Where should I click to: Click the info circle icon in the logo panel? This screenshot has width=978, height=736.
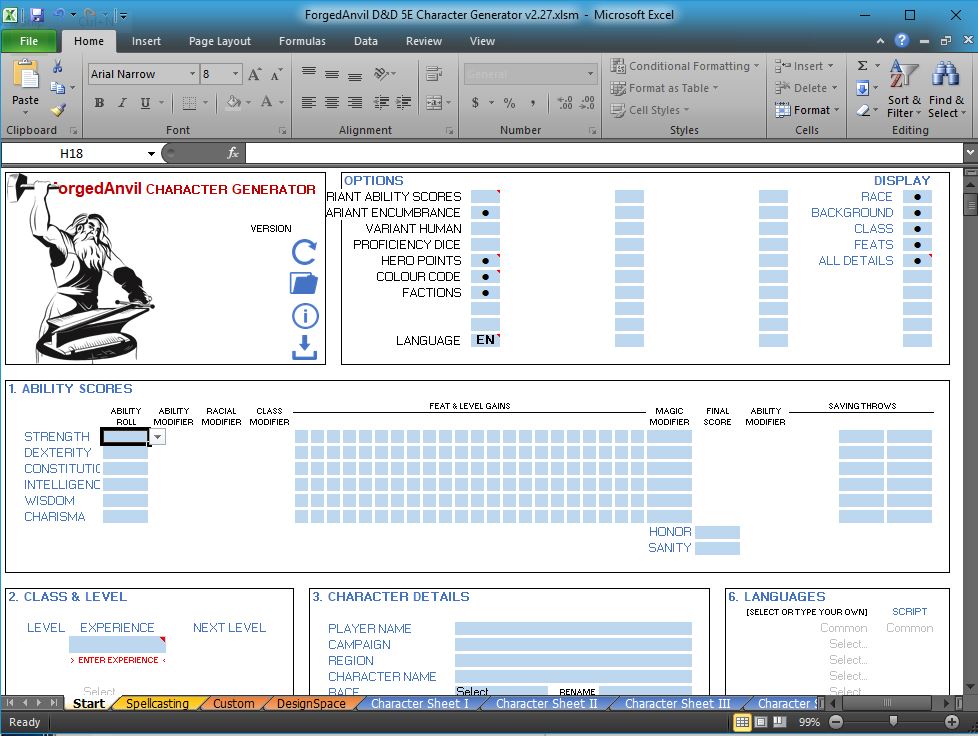[x=304, y=316]
